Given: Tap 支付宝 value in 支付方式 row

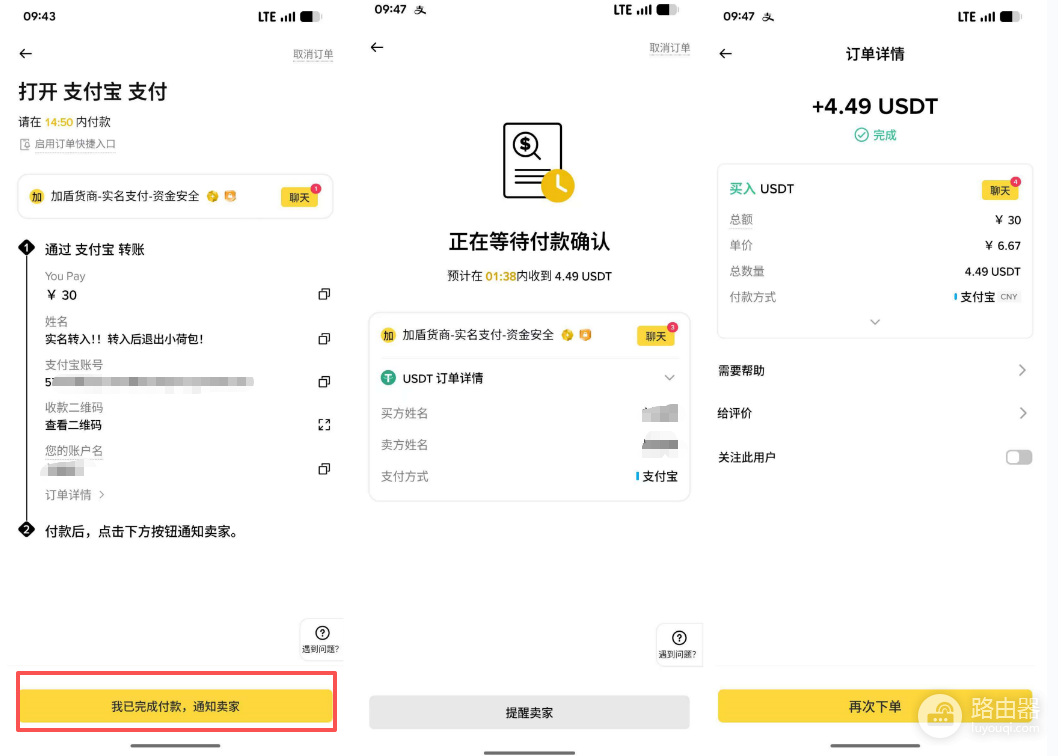Looking at the screenshot, I should [x=657, y=477].
